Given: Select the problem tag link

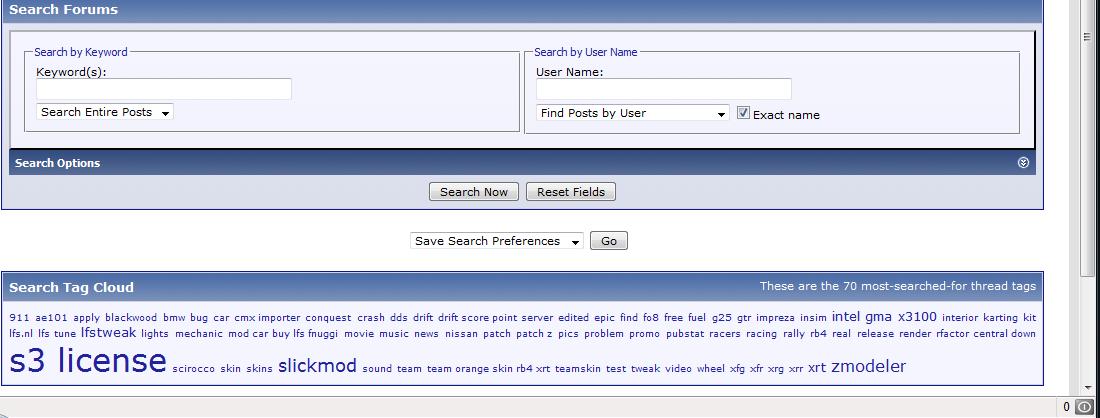Looking at the screenshot, I should point(603,335).
